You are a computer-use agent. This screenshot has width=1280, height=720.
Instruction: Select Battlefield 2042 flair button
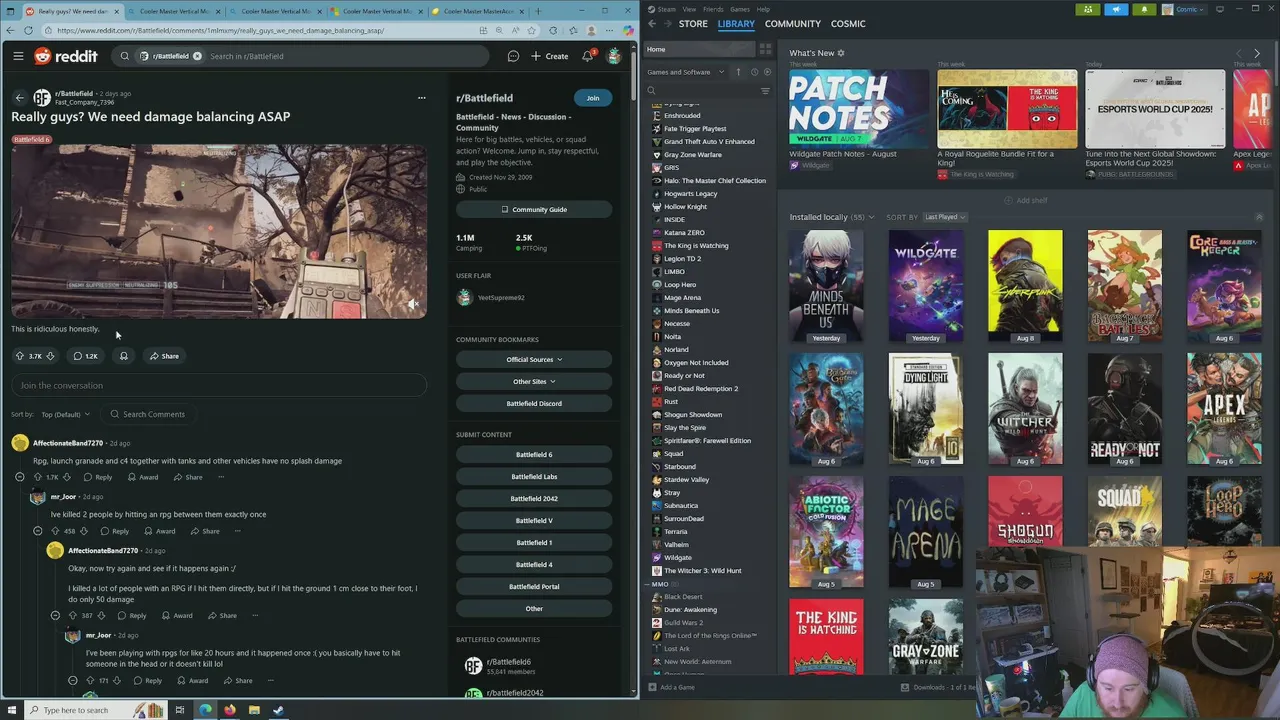coord(534,498)
